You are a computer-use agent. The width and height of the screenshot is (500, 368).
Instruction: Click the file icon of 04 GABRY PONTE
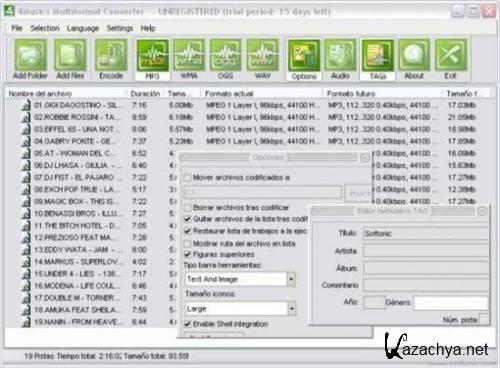(25, 141)
